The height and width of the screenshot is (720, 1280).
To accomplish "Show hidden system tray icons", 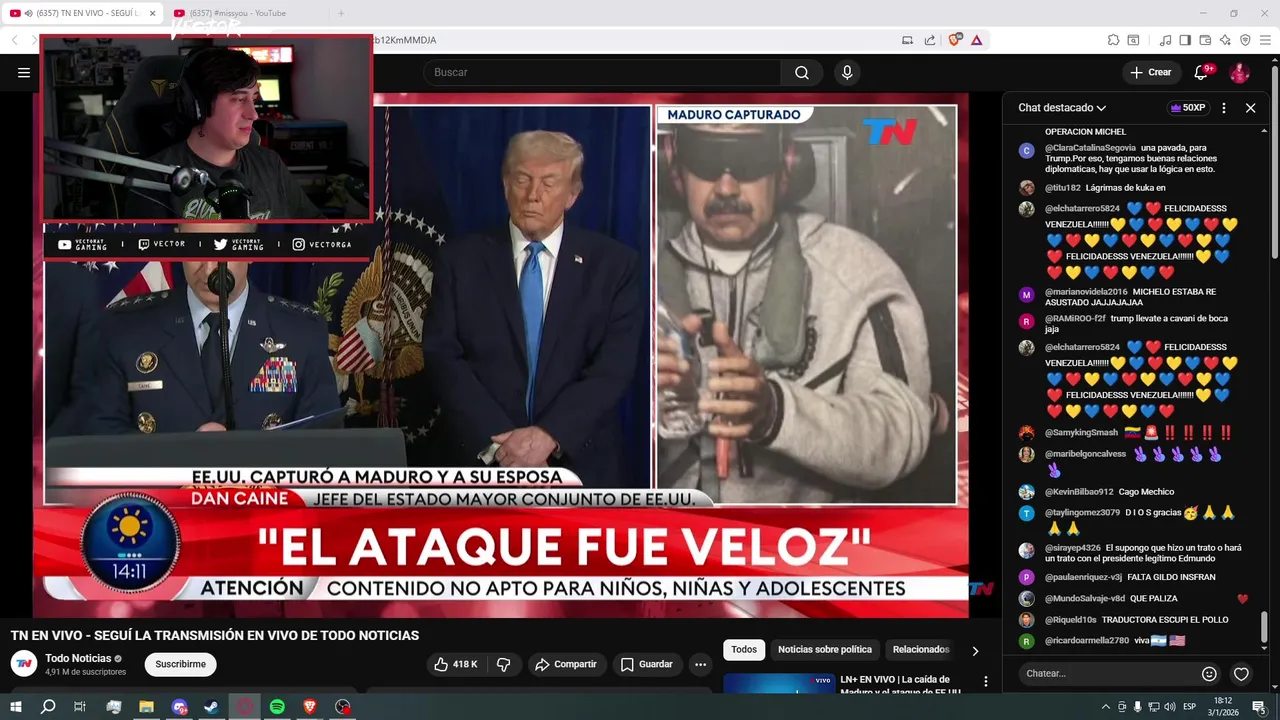I will pos(1105,707).
